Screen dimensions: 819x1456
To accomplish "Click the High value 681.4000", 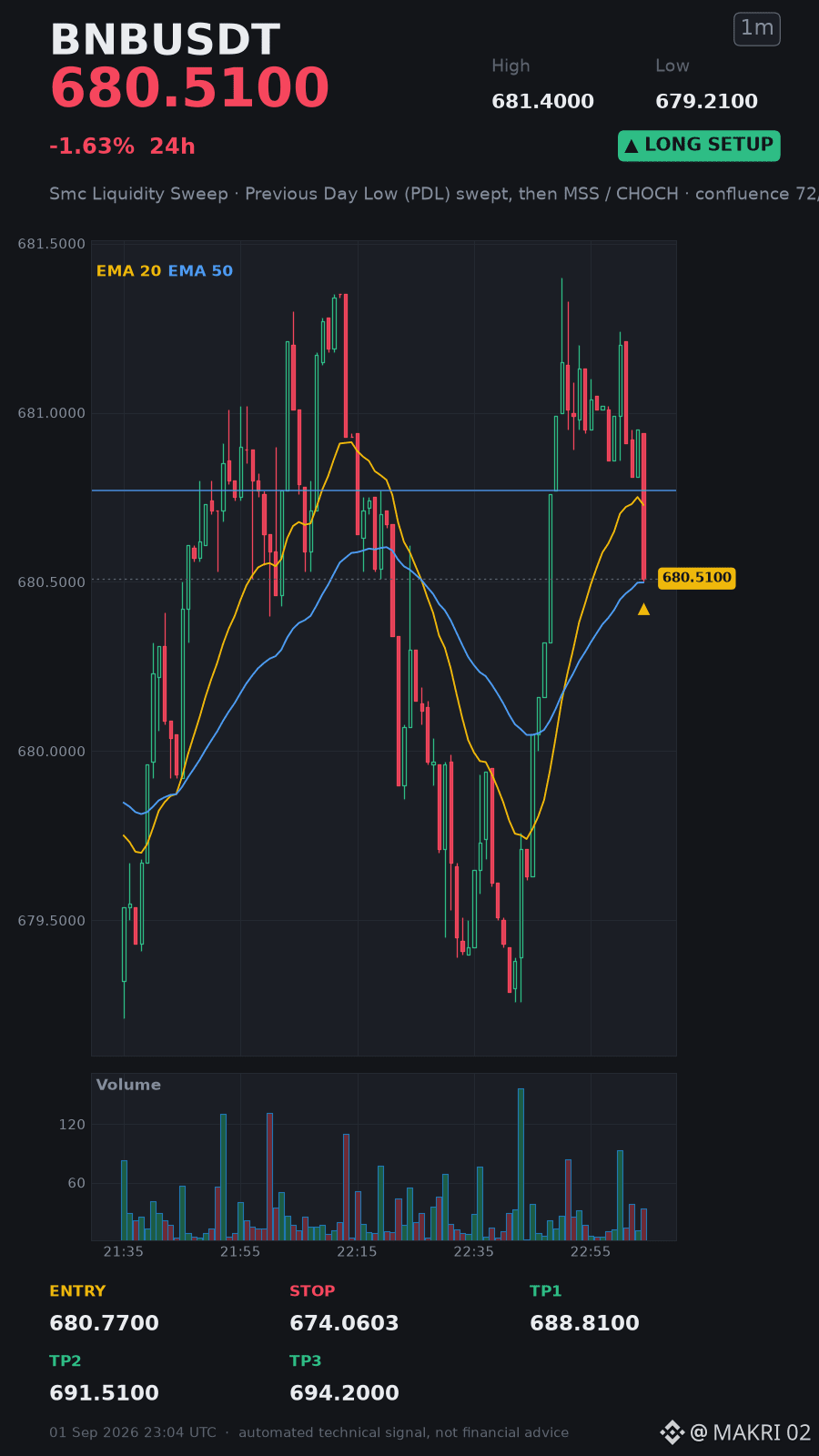I will click(x=542, y=102).
